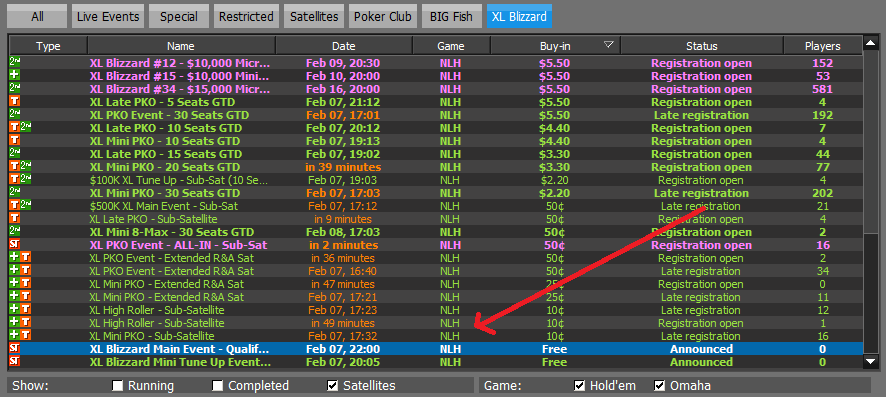
Task: Select XL Blizzard Main Event - Qualif... row
Action: [436, 349]
